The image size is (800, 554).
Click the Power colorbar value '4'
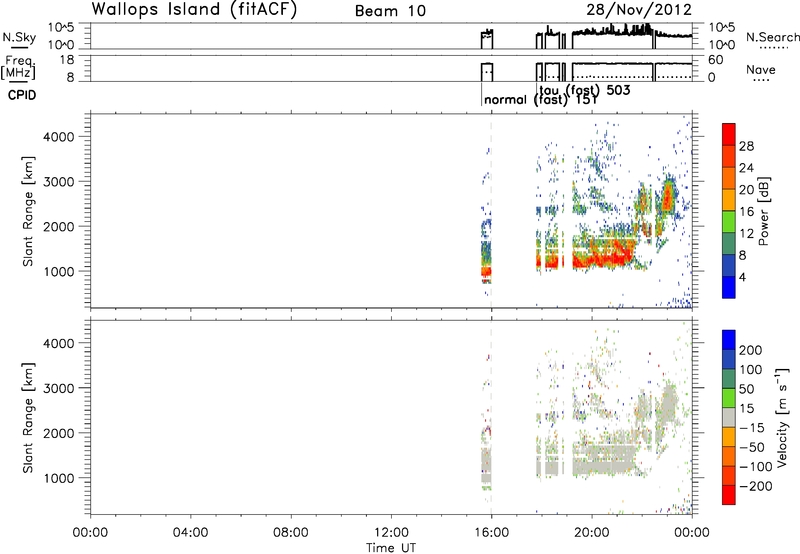tap(742, 277)
